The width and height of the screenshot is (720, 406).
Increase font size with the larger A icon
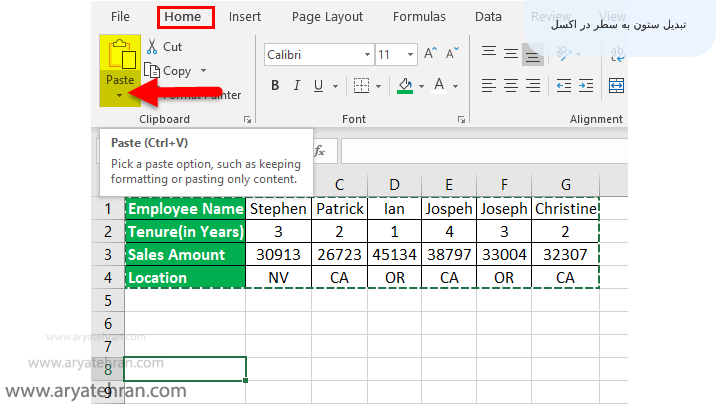[430, 54]
